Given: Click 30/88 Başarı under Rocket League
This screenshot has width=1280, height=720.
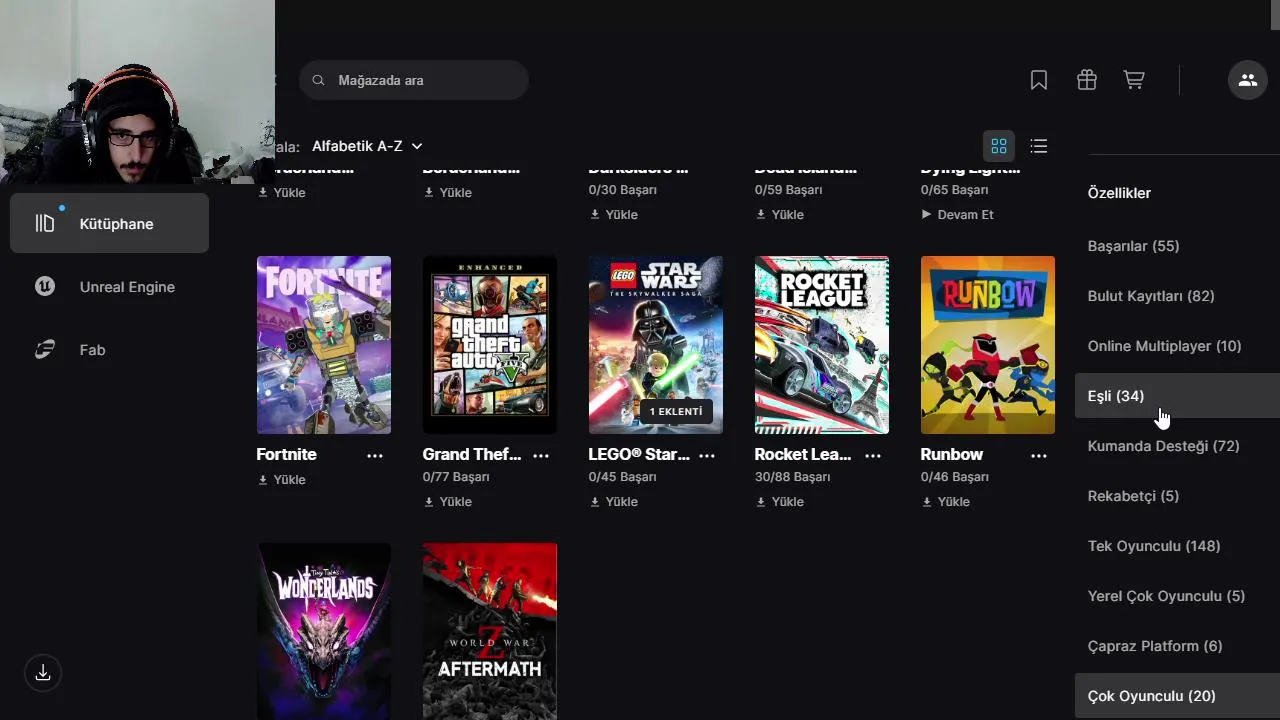Looking at the screenshot, I should pyautogui.click(x=793, y=478).
